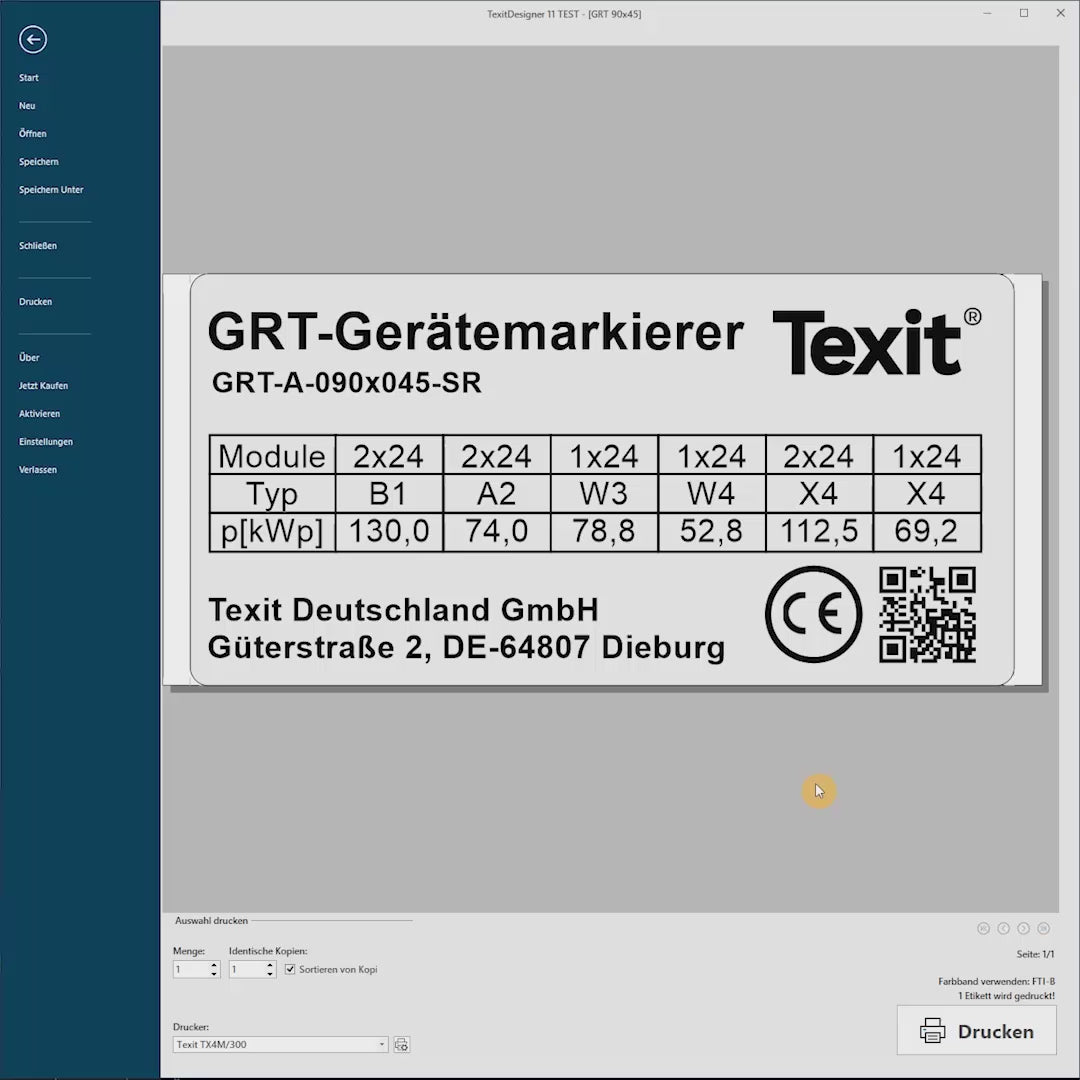Screen dimensions: 1080x1080
Task: Click table cell 69,2
Action: click(x=926, y=531)
